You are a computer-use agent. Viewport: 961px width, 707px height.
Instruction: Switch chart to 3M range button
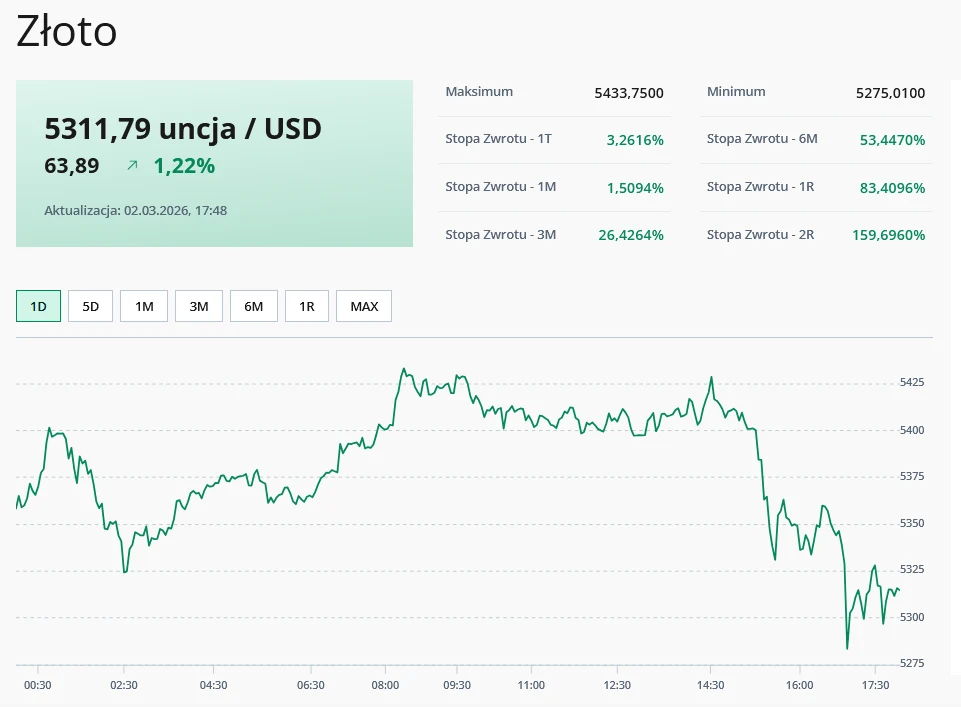199,306
